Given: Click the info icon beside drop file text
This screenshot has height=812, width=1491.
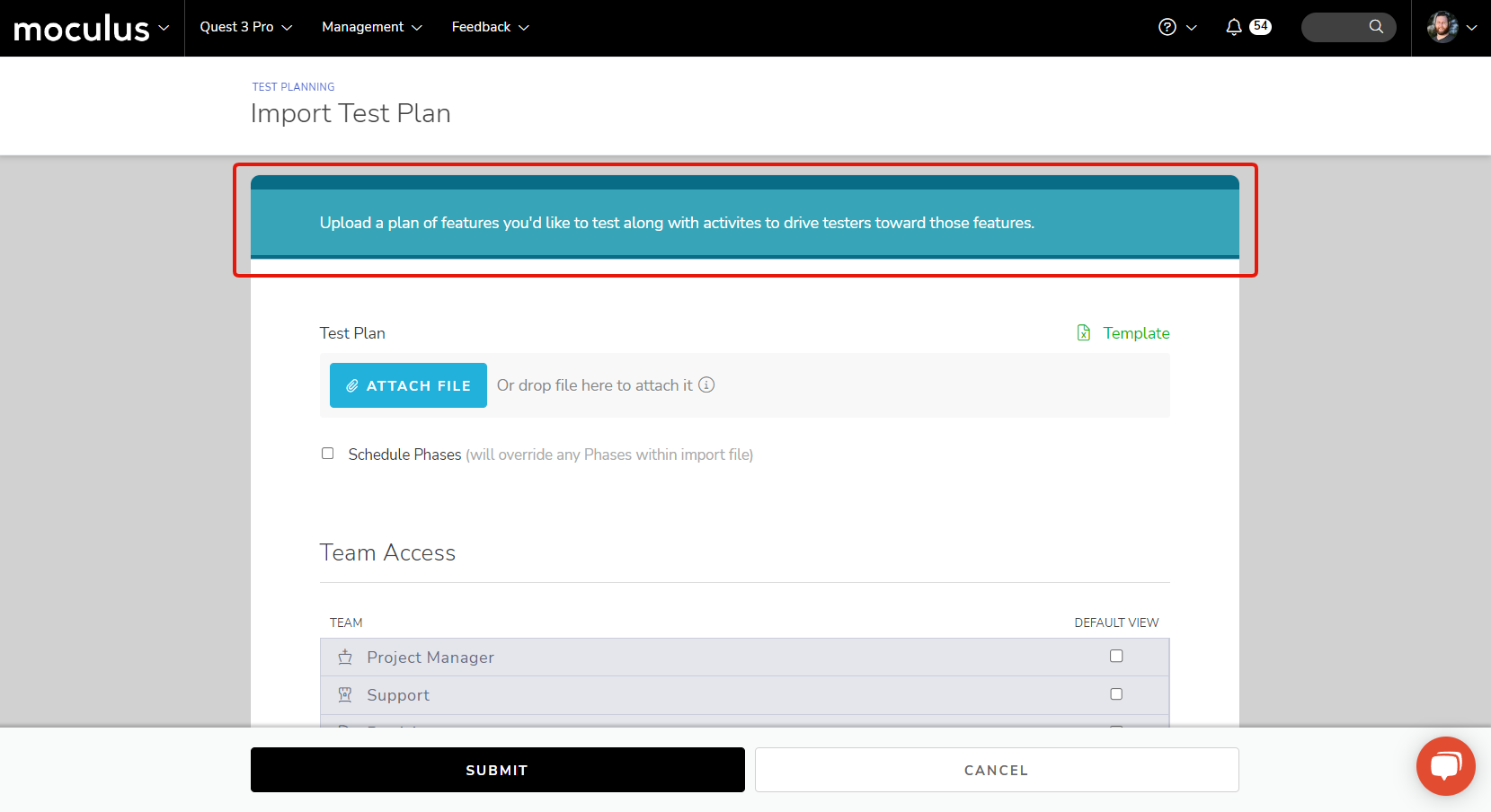Looking at the screenshot, I should (x=706, y=385).
